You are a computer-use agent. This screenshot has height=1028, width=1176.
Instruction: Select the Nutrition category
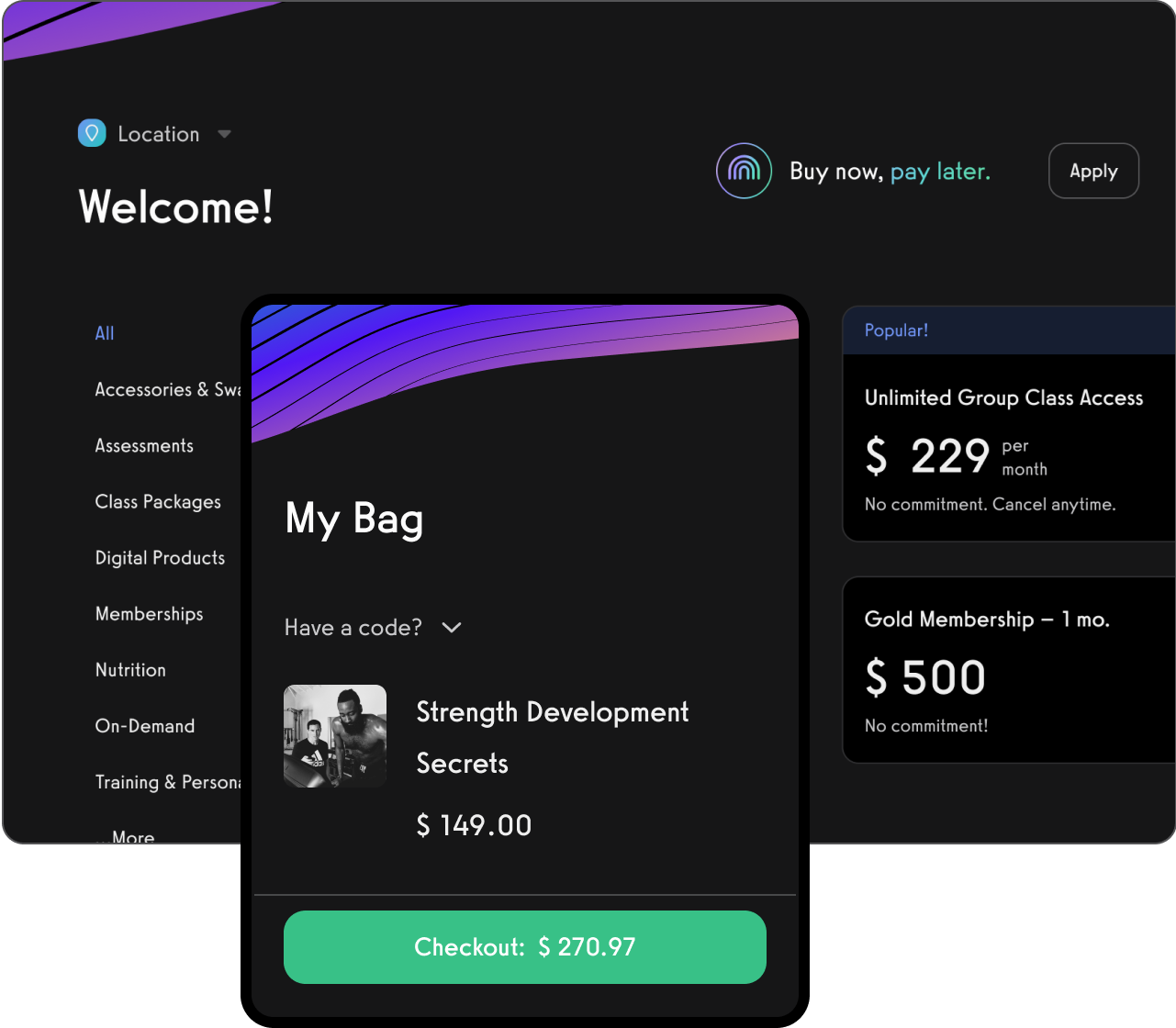130,670
